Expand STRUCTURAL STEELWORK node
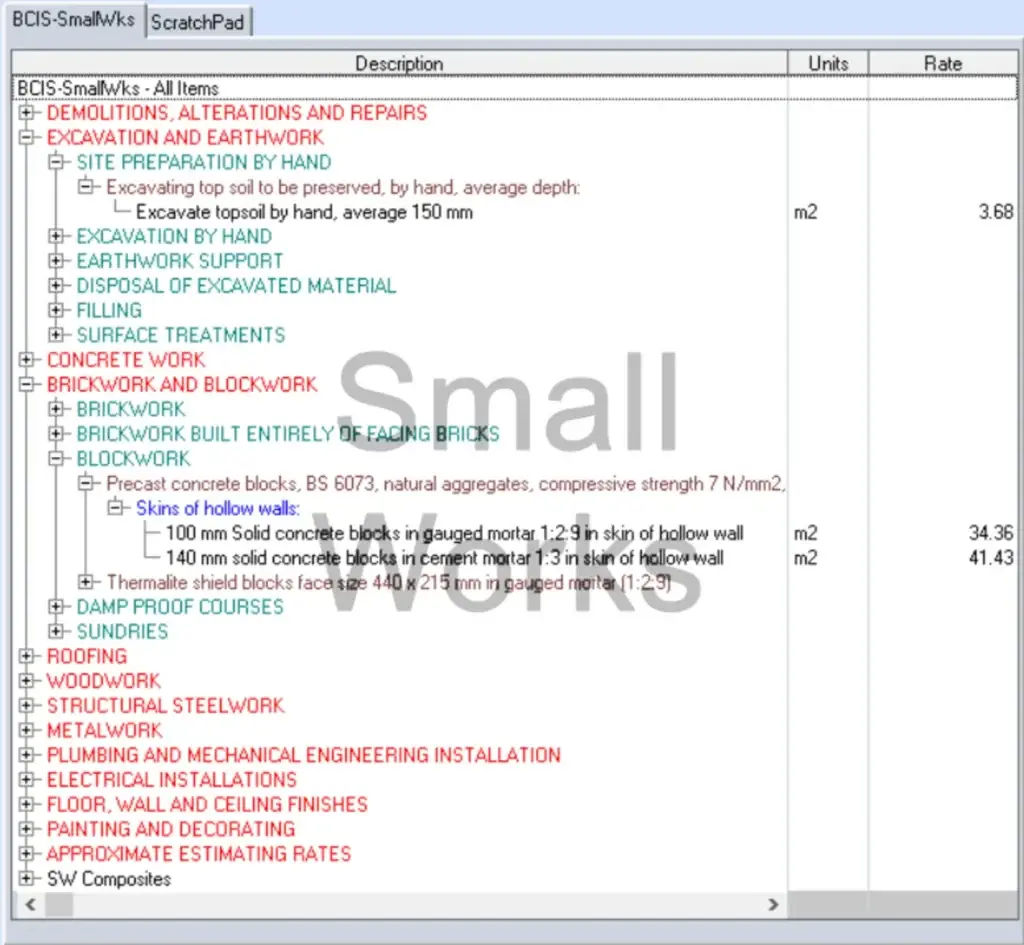Screen dimensions: 1024x945 (26, 705)
